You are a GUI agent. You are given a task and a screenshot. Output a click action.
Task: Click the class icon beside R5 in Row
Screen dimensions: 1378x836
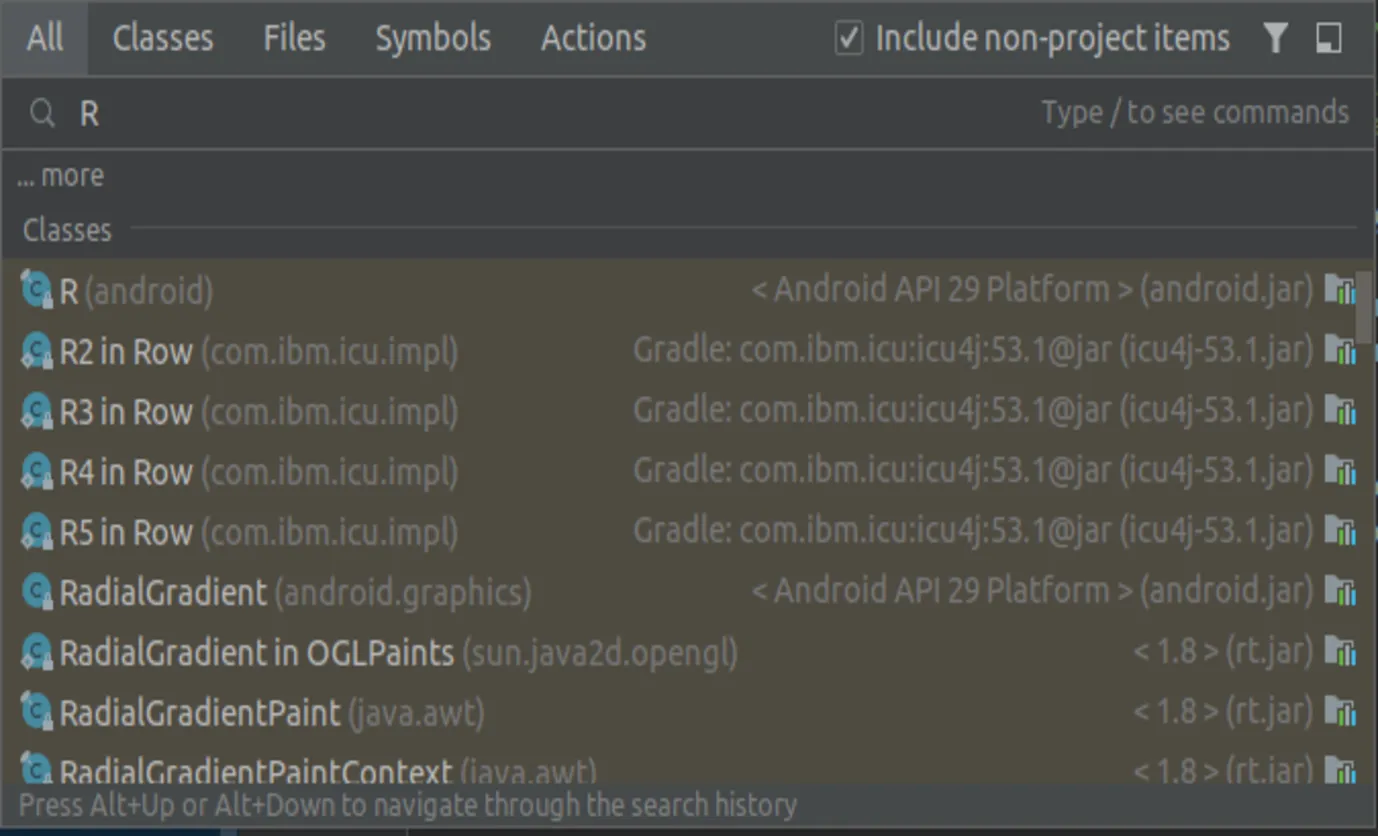click(x=37, y=531)
